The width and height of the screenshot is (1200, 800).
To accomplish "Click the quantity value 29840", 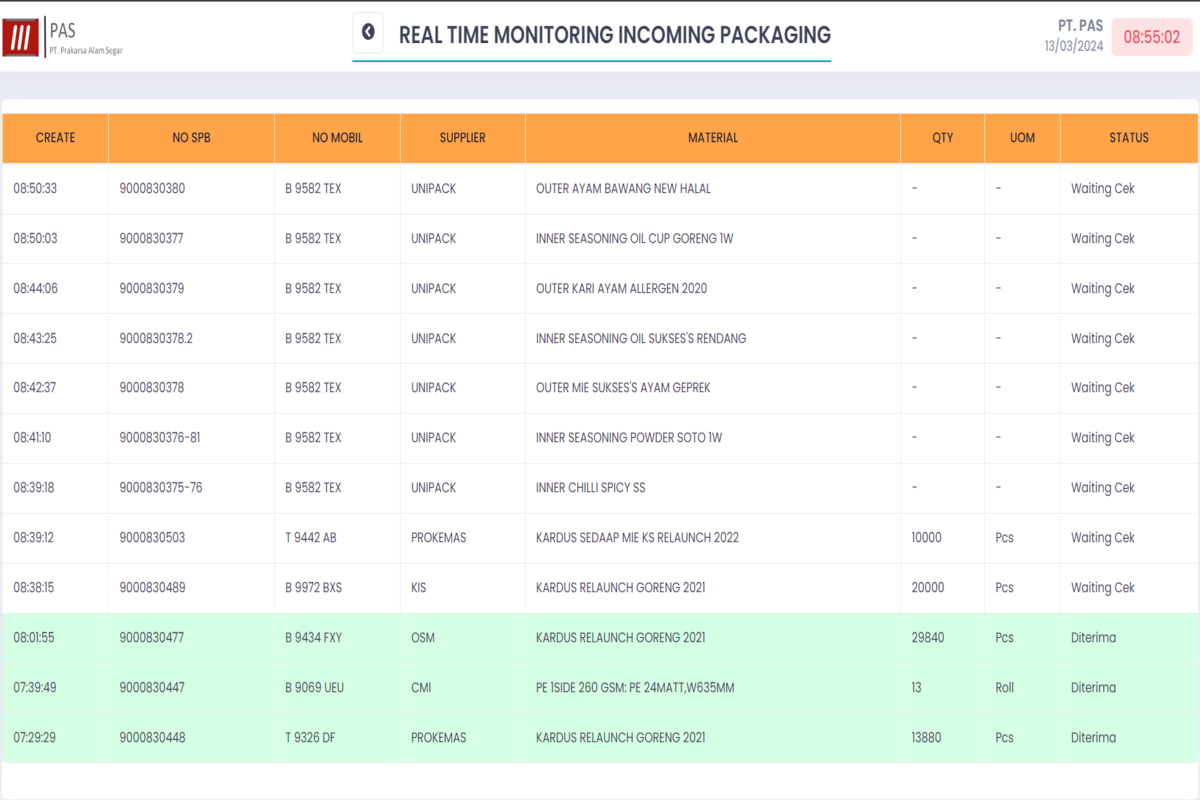I will click(x=928, y=638).
